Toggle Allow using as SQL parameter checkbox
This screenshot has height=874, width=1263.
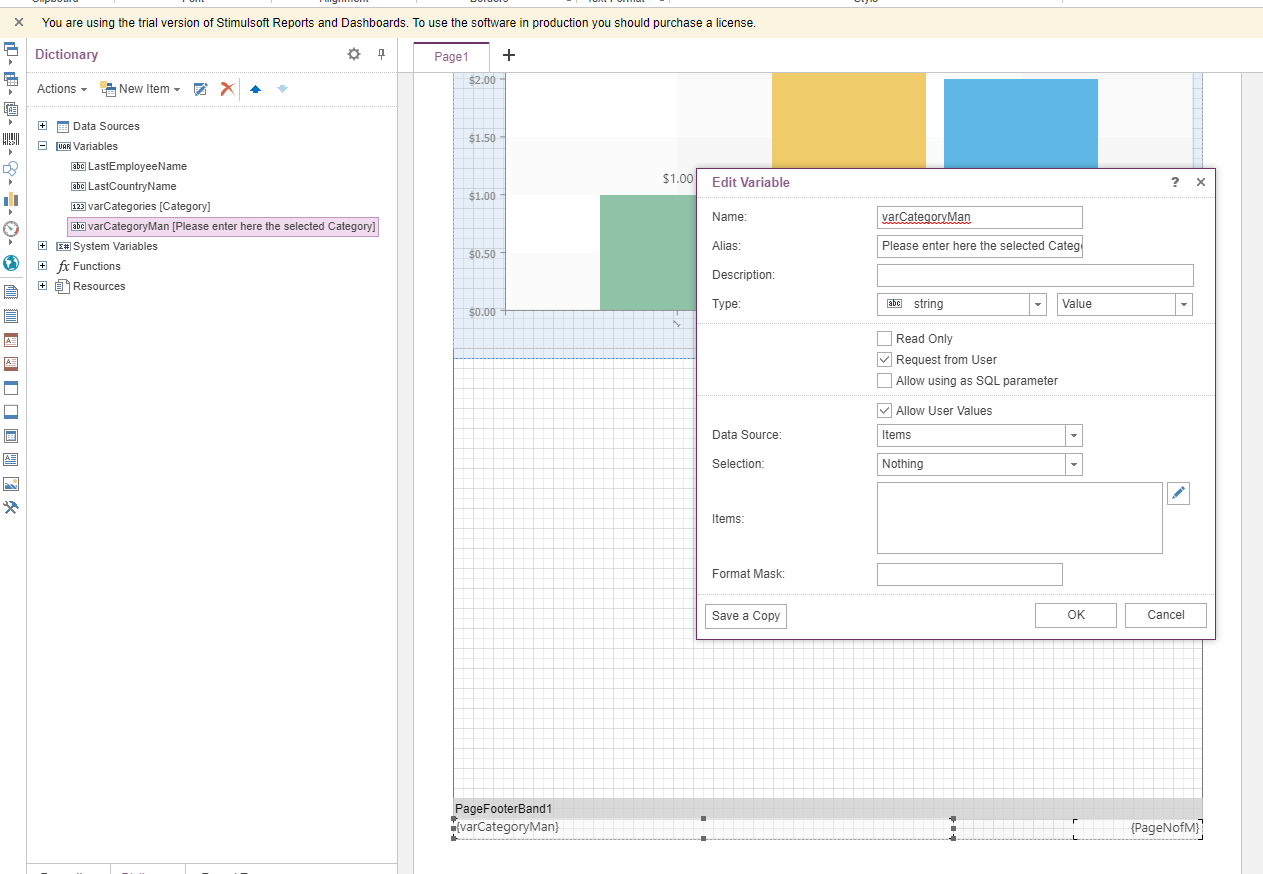coord(884,381)
